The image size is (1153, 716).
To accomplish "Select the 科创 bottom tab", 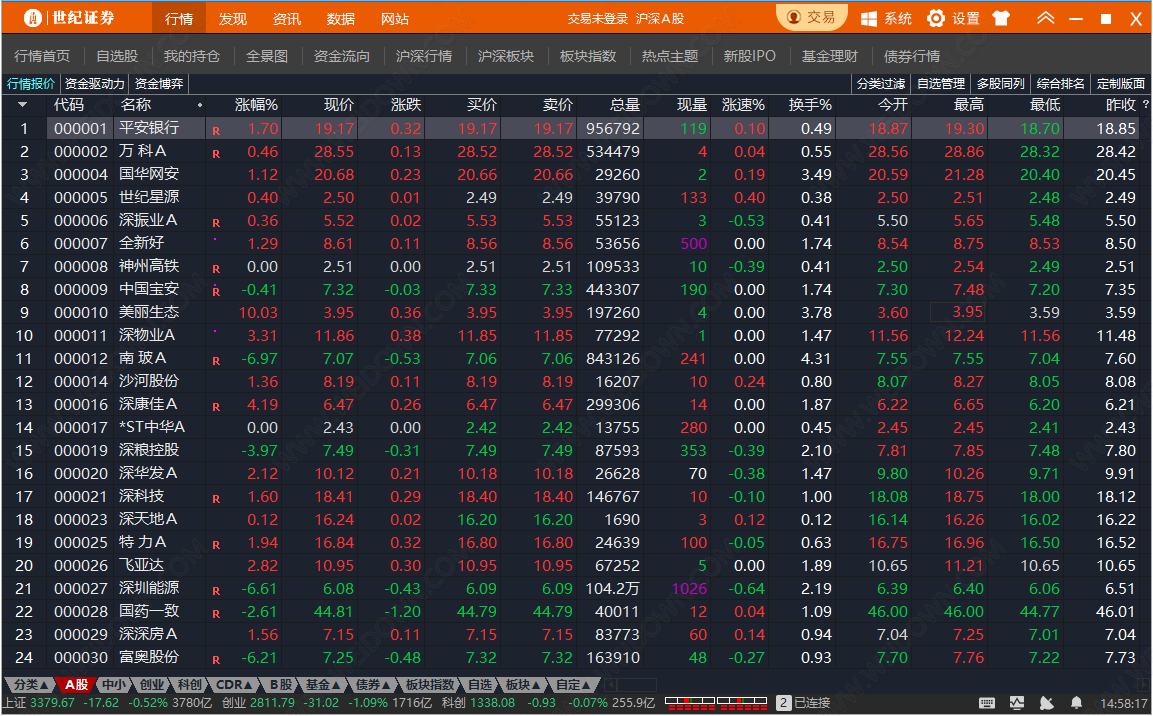I will pyautogui.click(x=190, y=684).
